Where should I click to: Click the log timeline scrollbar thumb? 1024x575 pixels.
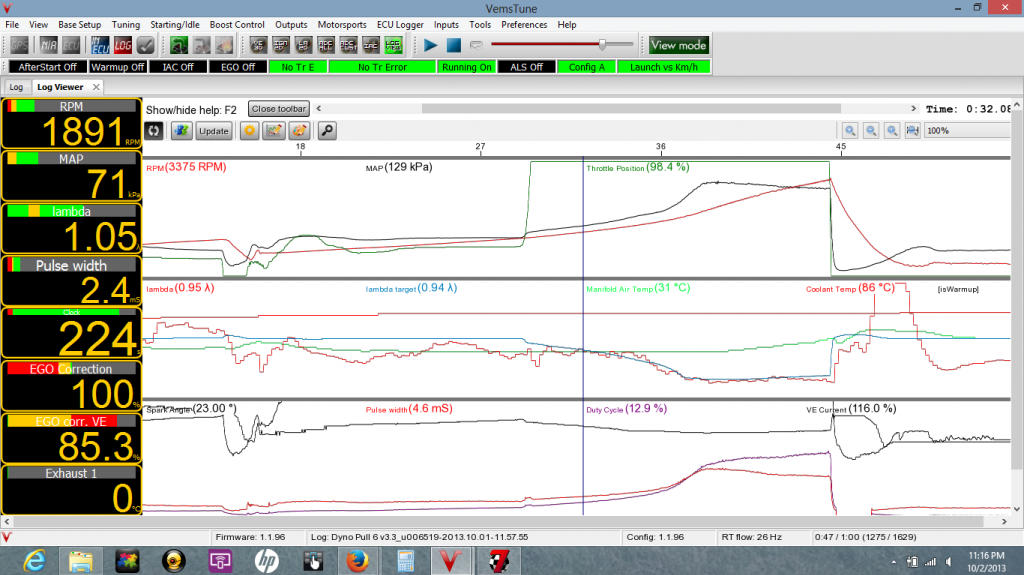[631, 108]
